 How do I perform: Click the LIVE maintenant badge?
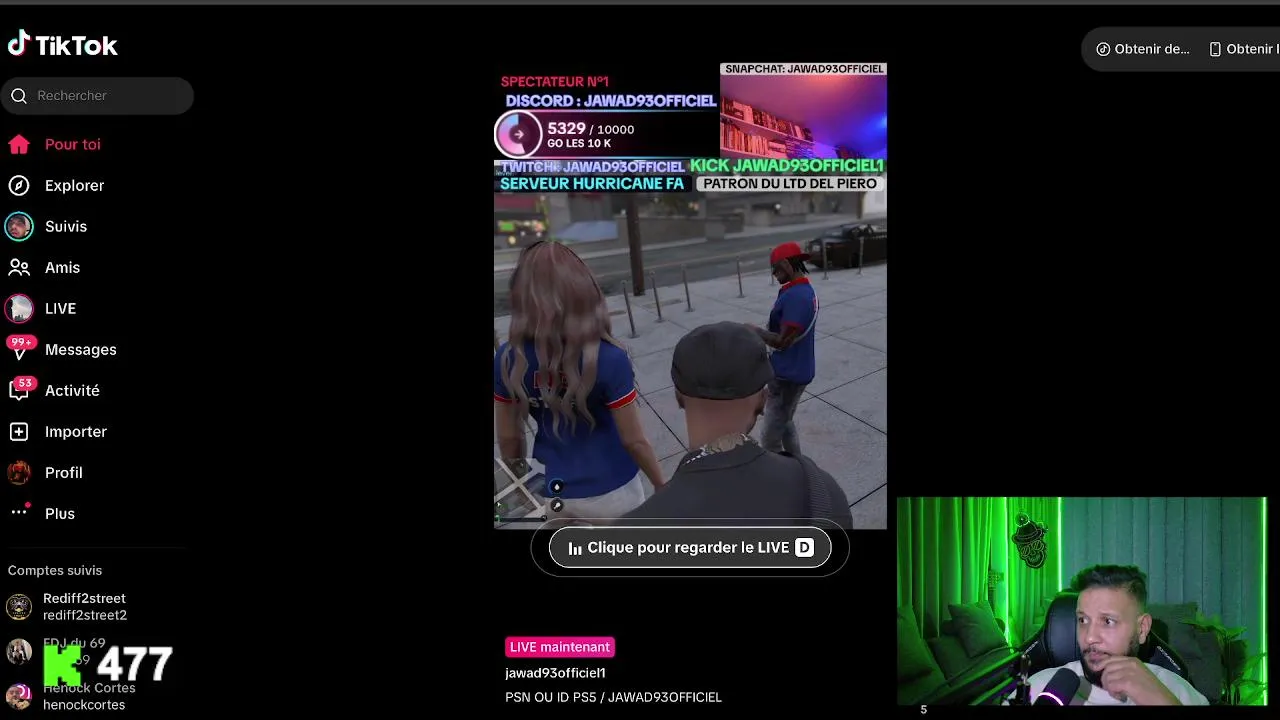[560, 647]
